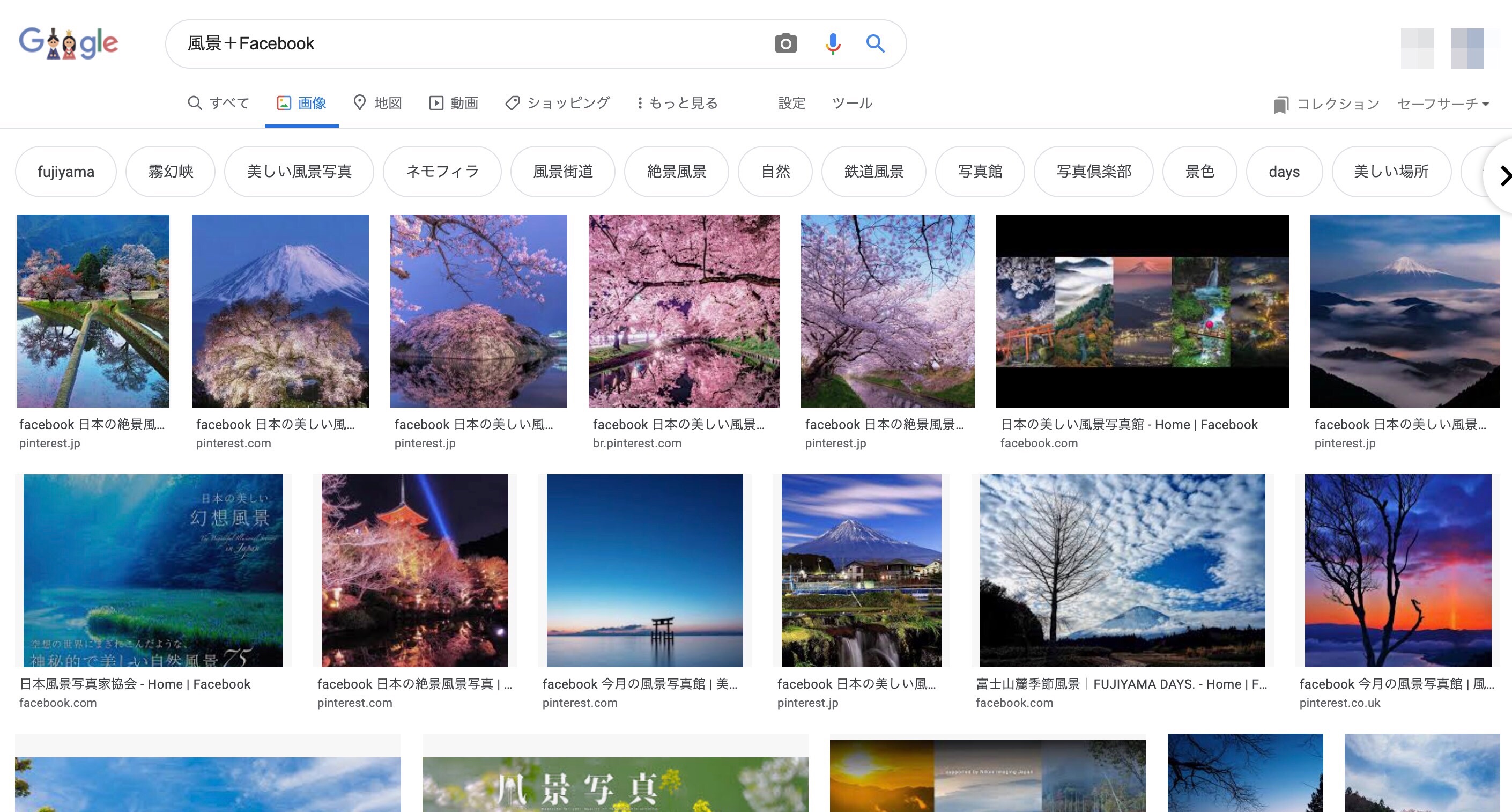
Task: Expand the セーフサーチ dropdown
Action: click(1443, 104)
